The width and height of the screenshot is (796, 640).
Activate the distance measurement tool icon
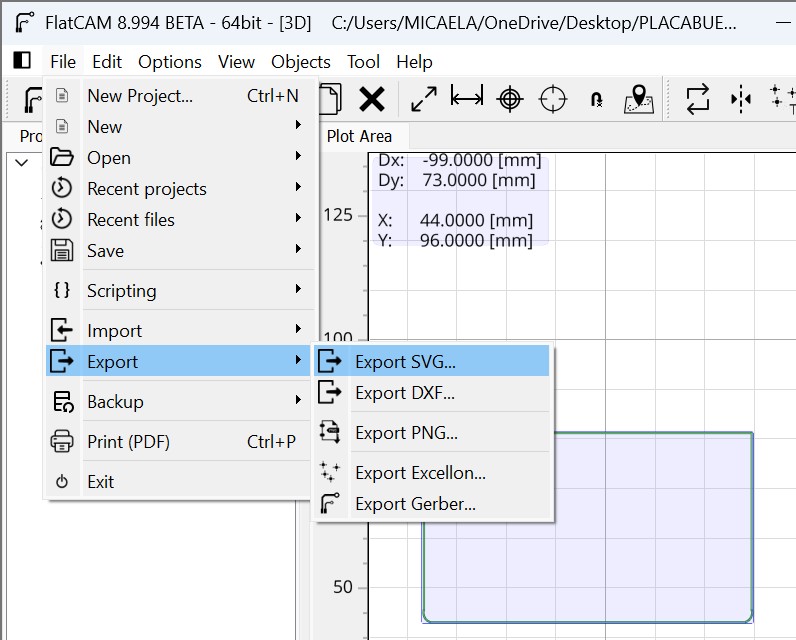point(467,96)
